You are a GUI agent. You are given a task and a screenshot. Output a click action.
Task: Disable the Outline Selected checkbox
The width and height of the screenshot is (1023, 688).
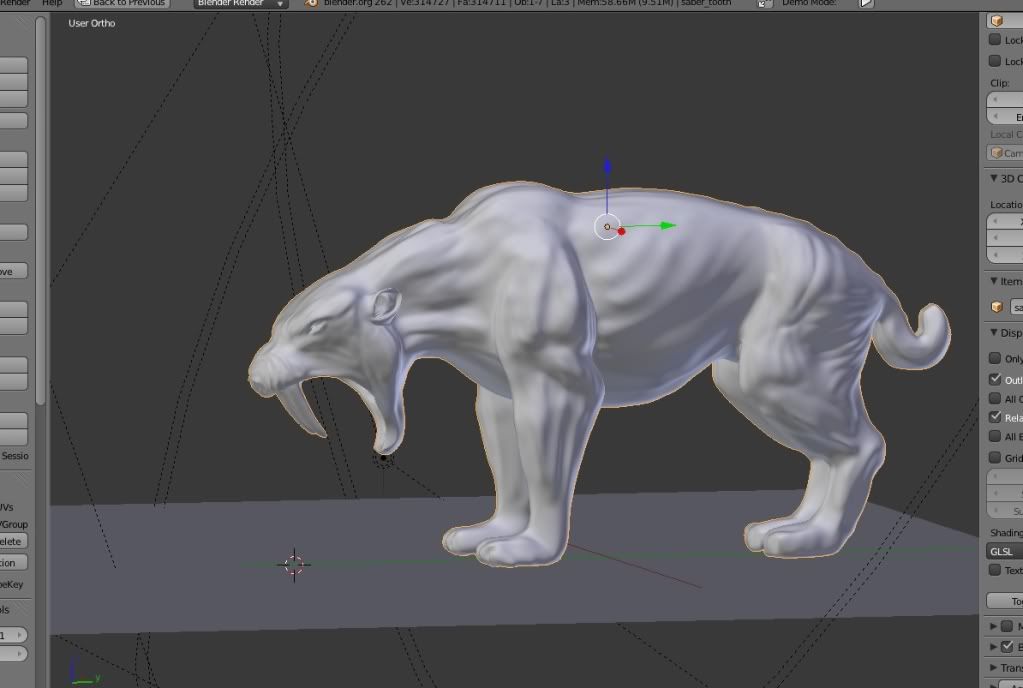point(995,379)
